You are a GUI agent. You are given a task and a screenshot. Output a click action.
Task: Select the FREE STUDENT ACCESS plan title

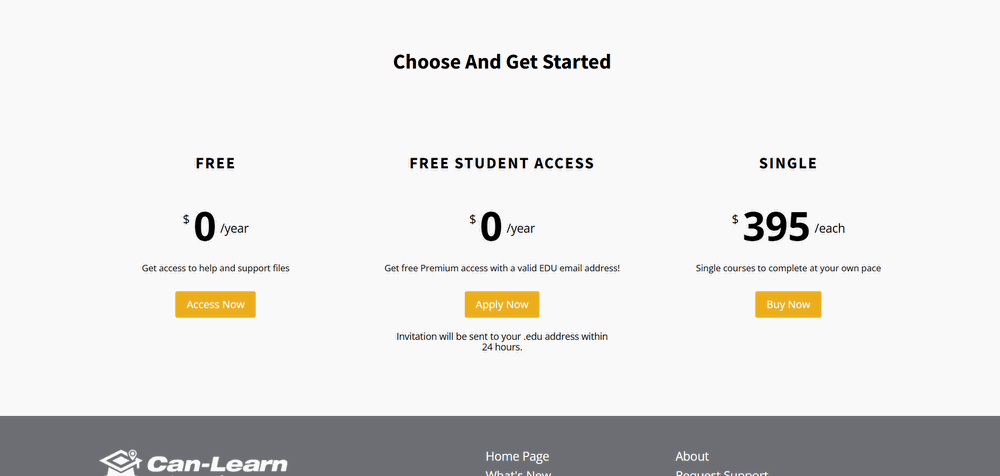point(502,163)
